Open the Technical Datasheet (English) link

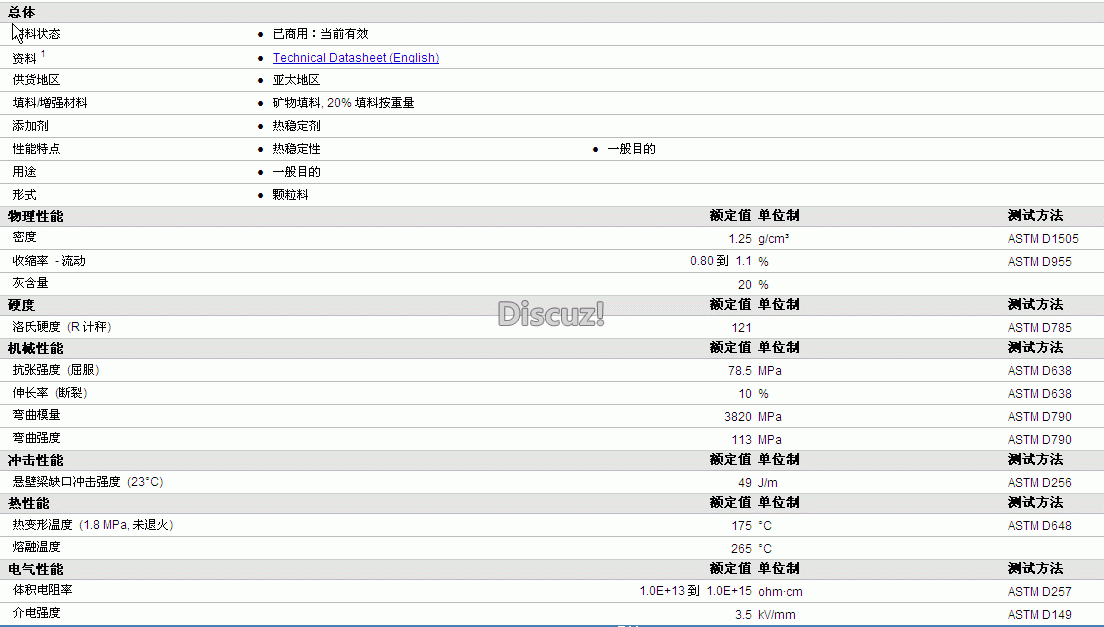[x=356, y=58]
